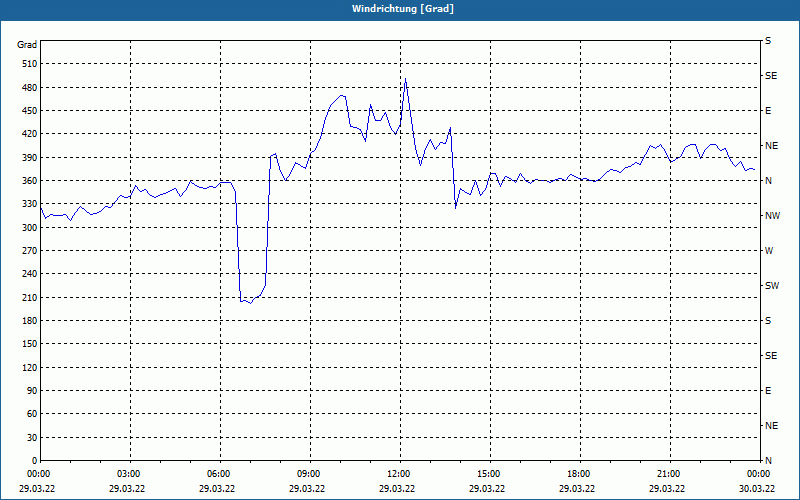Click the 09:00 time label
The image size is (800, 500).
pyautogui.click(x=310, y=474)
